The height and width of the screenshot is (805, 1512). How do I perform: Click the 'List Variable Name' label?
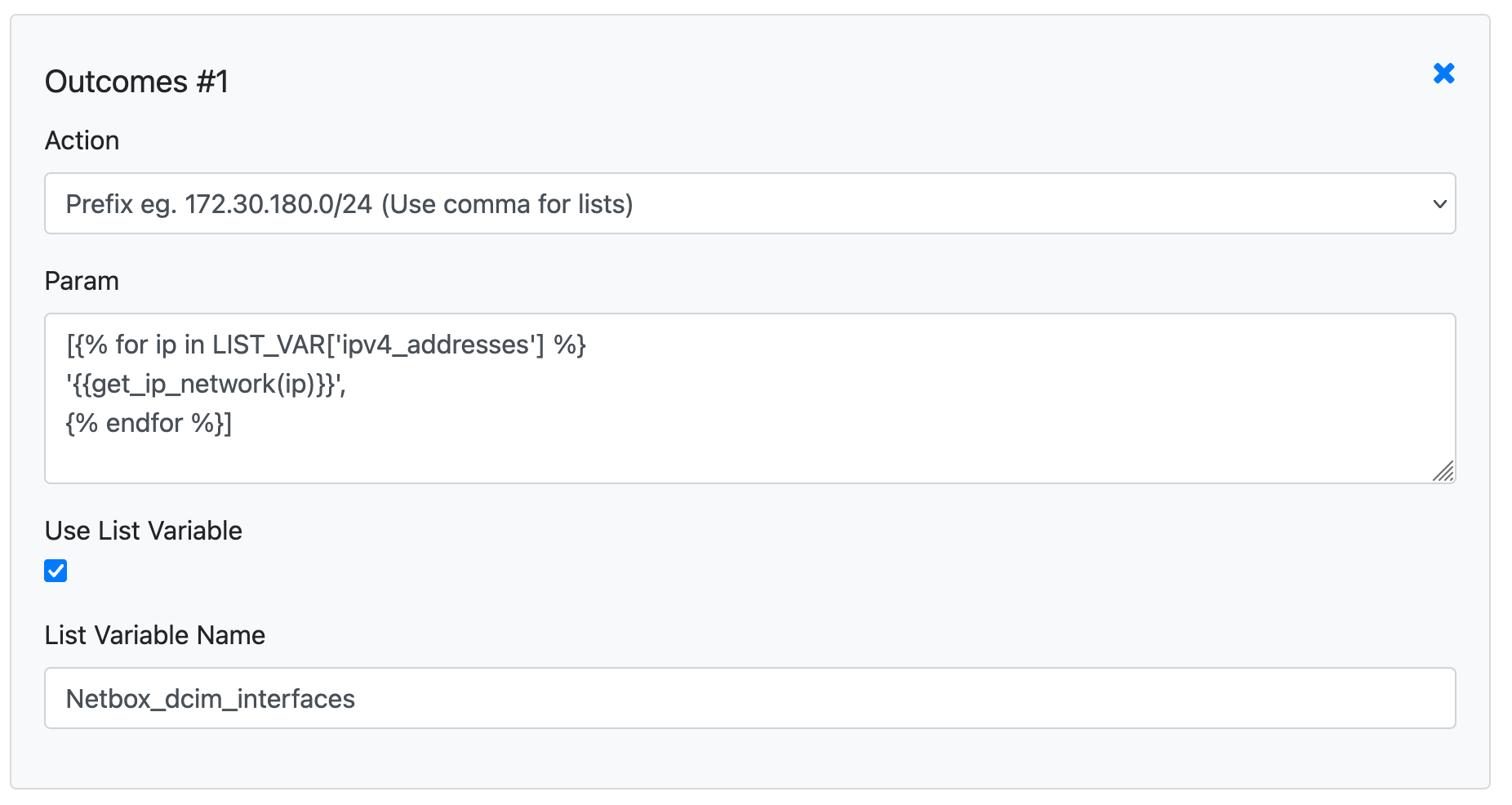click(154, 635)
